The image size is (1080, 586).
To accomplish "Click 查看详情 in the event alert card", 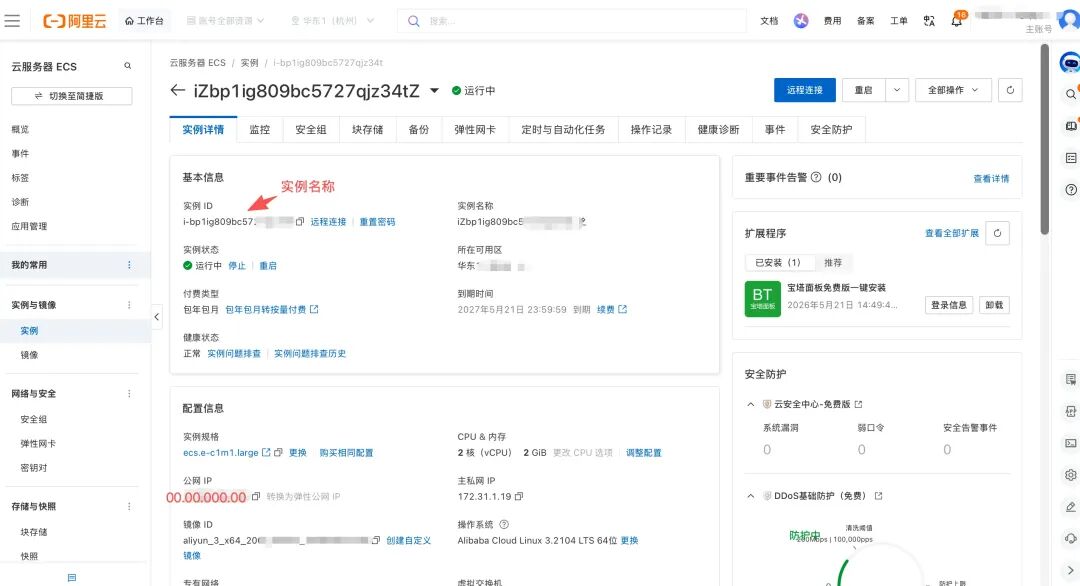I will (x=991, y=179).
